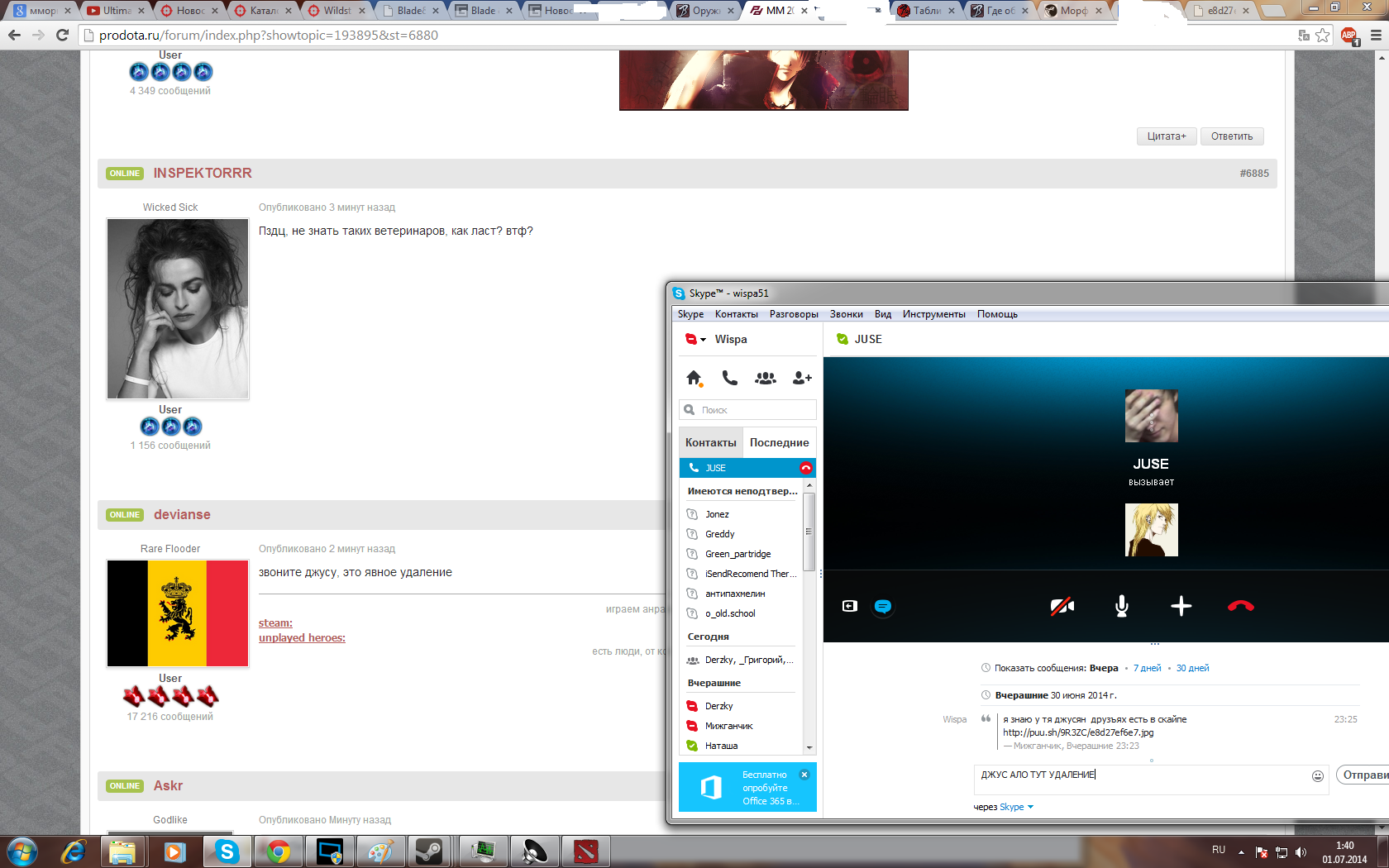Toggle the chat bubble icon in call
The width and height of the screenshot is (1389, 868).
coord(883,606)
